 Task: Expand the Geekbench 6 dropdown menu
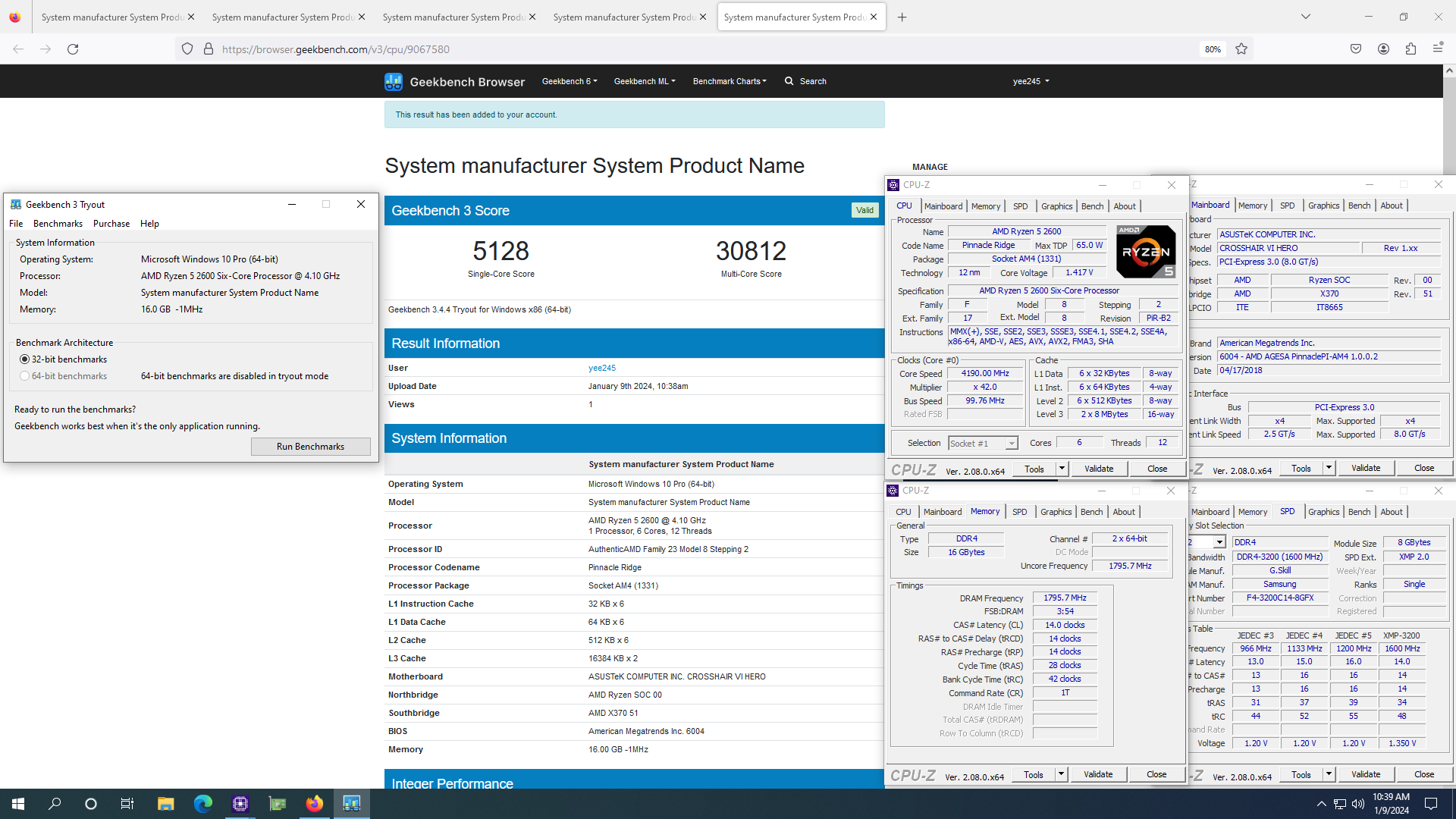(570, 81)
